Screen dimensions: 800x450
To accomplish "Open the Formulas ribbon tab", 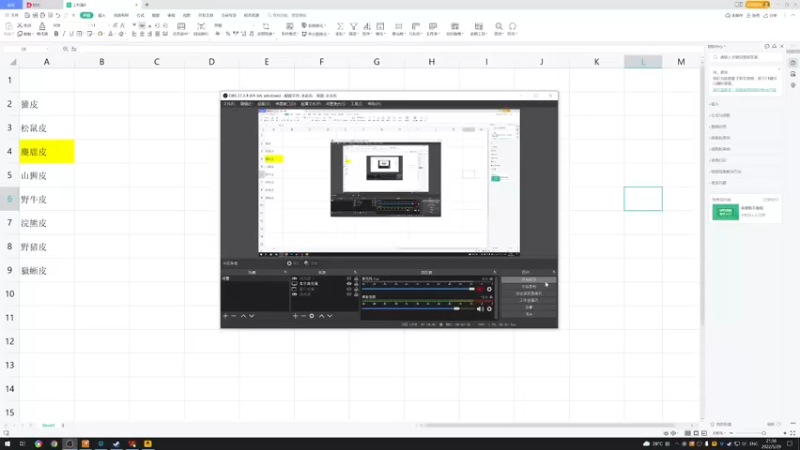I will (x=140, y=15).
